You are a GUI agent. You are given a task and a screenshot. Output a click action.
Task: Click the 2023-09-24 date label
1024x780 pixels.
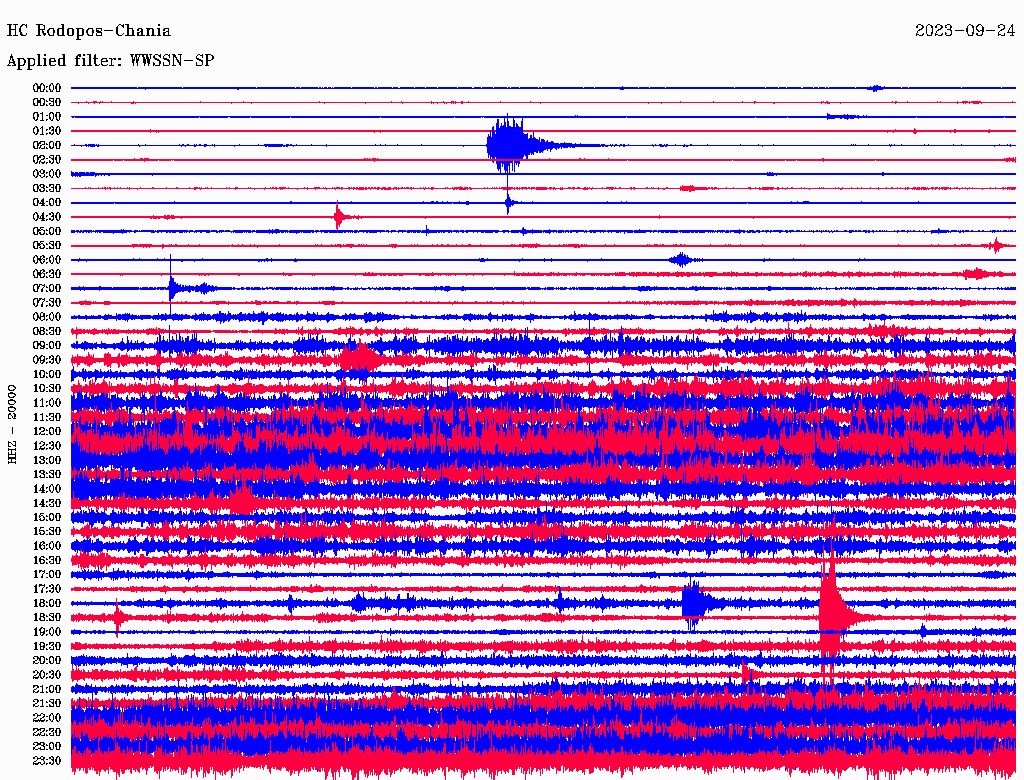pyautogui.click(x=965, y=31)
